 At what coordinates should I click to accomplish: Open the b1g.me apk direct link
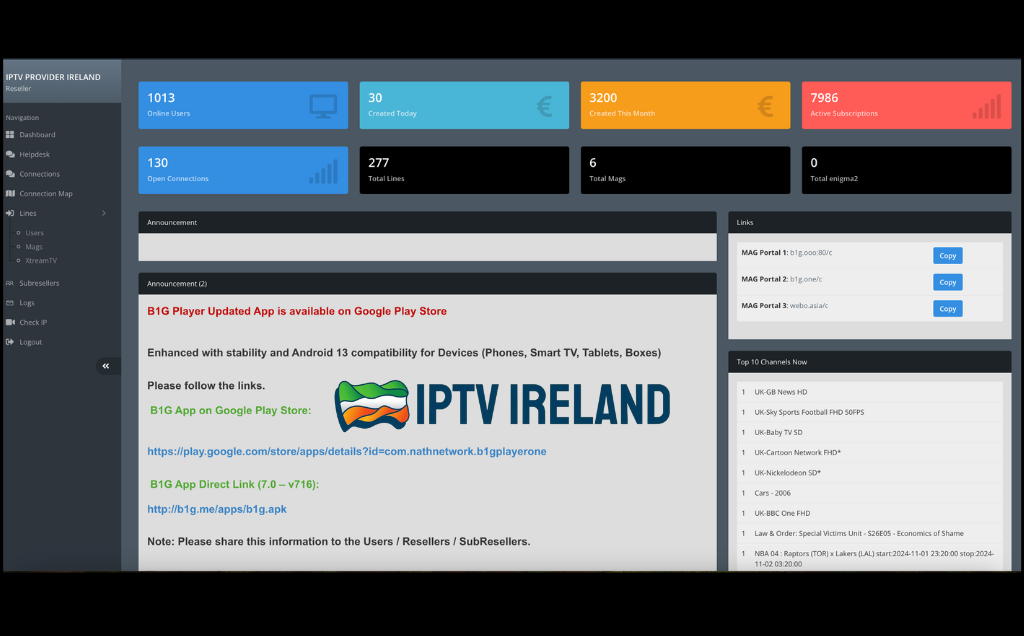click(x=217, y=509)
